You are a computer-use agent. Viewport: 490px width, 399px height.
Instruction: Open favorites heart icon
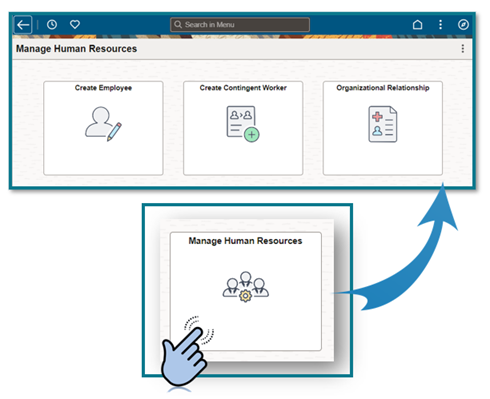75,24
